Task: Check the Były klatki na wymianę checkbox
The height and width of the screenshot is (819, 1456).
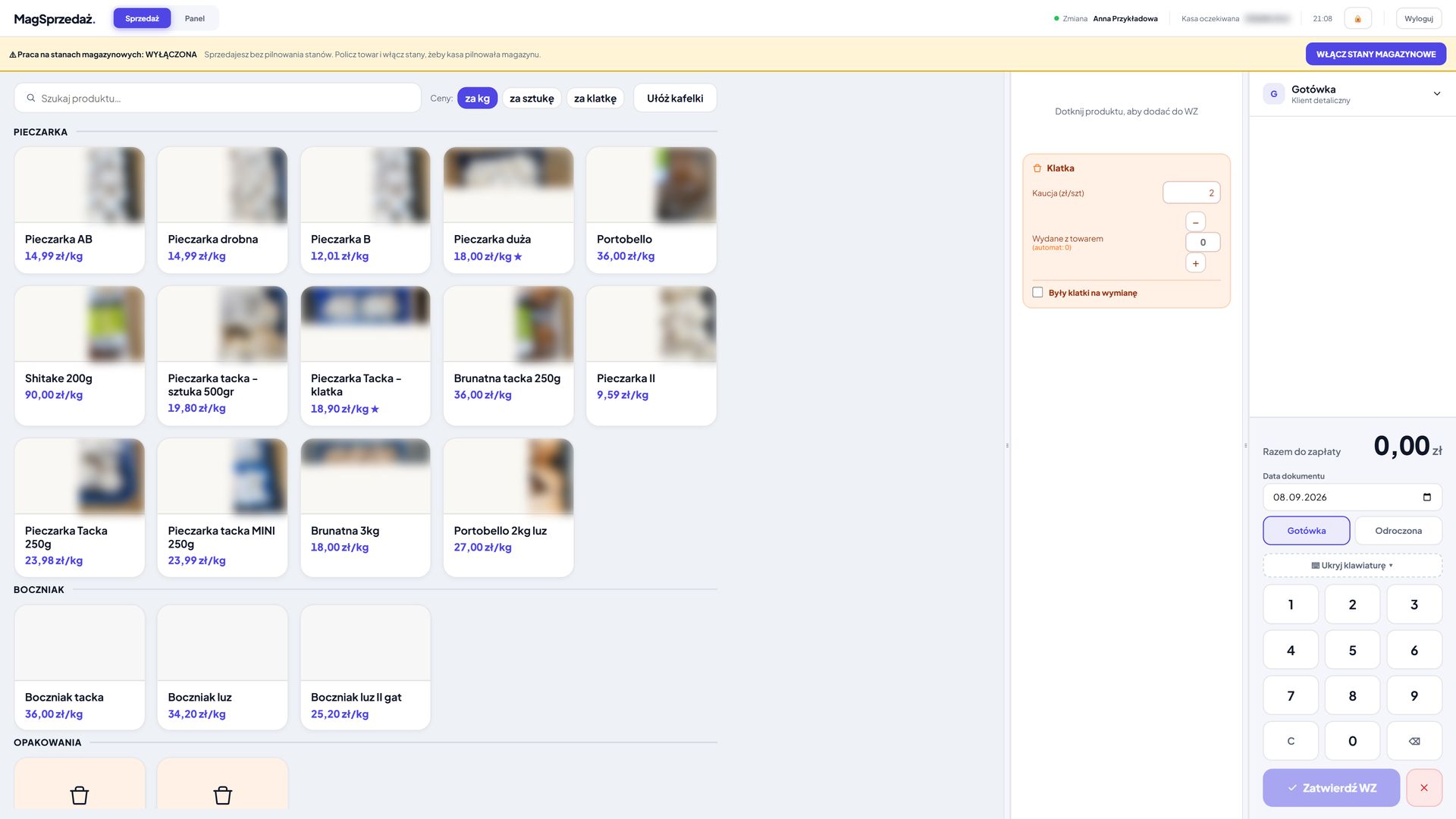Action: [1037, 293]
